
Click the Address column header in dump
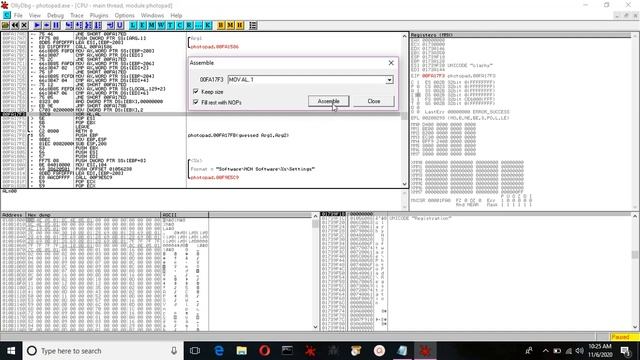[x=13, y=215]
